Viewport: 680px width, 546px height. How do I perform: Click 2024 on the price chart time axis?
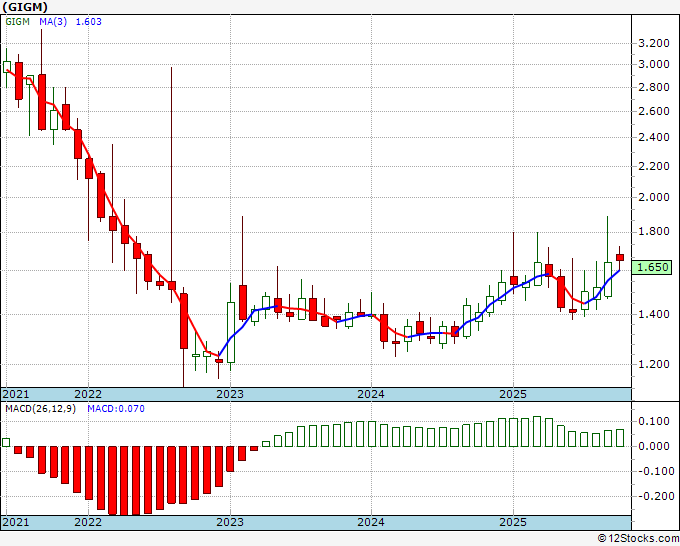coord(371,394)
